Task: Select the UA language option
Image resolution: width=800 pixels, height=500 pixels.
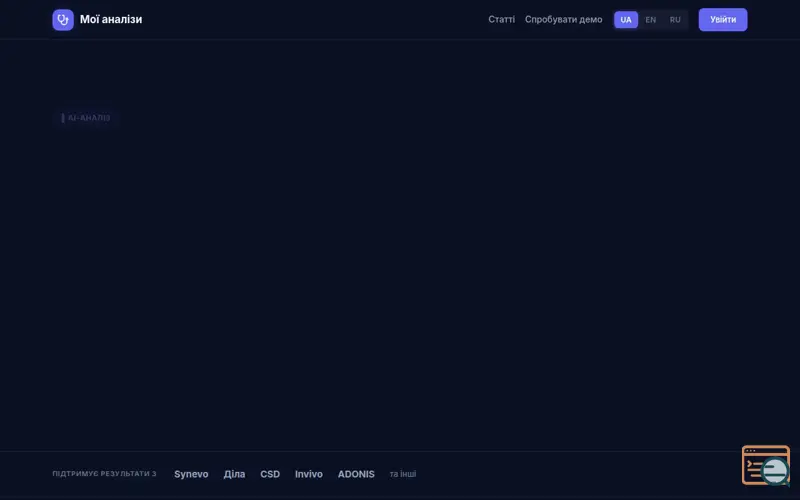Action: point(626,20)
